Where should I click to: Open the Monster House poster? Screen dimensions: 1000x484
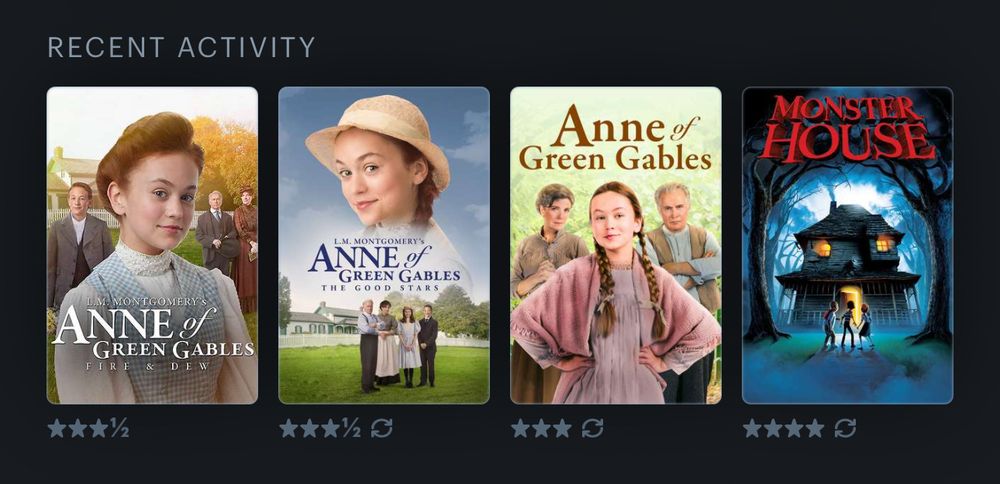click(848, 246)
